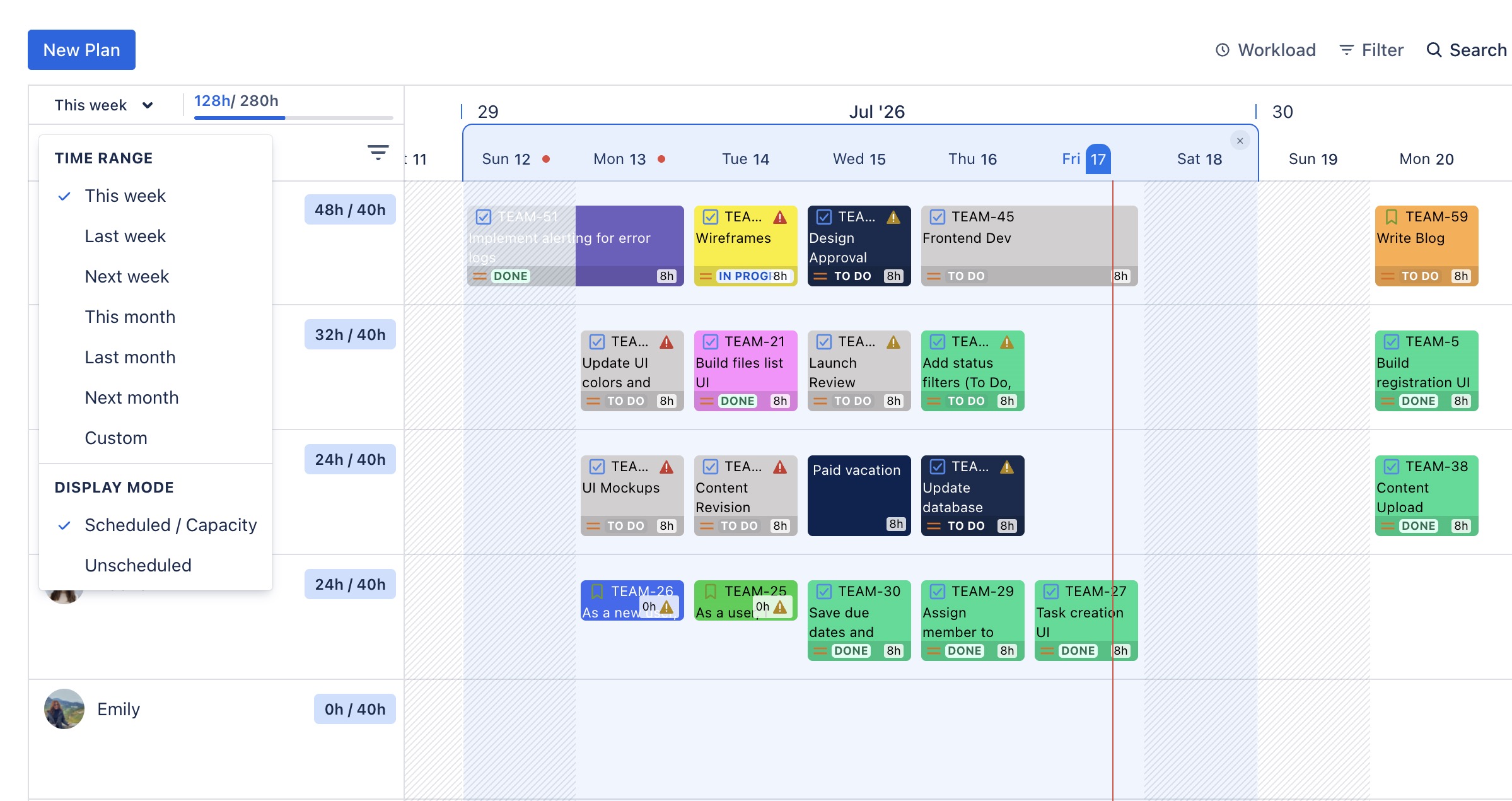Click the 128h/280h capacity progress bar

coord(293,118)
